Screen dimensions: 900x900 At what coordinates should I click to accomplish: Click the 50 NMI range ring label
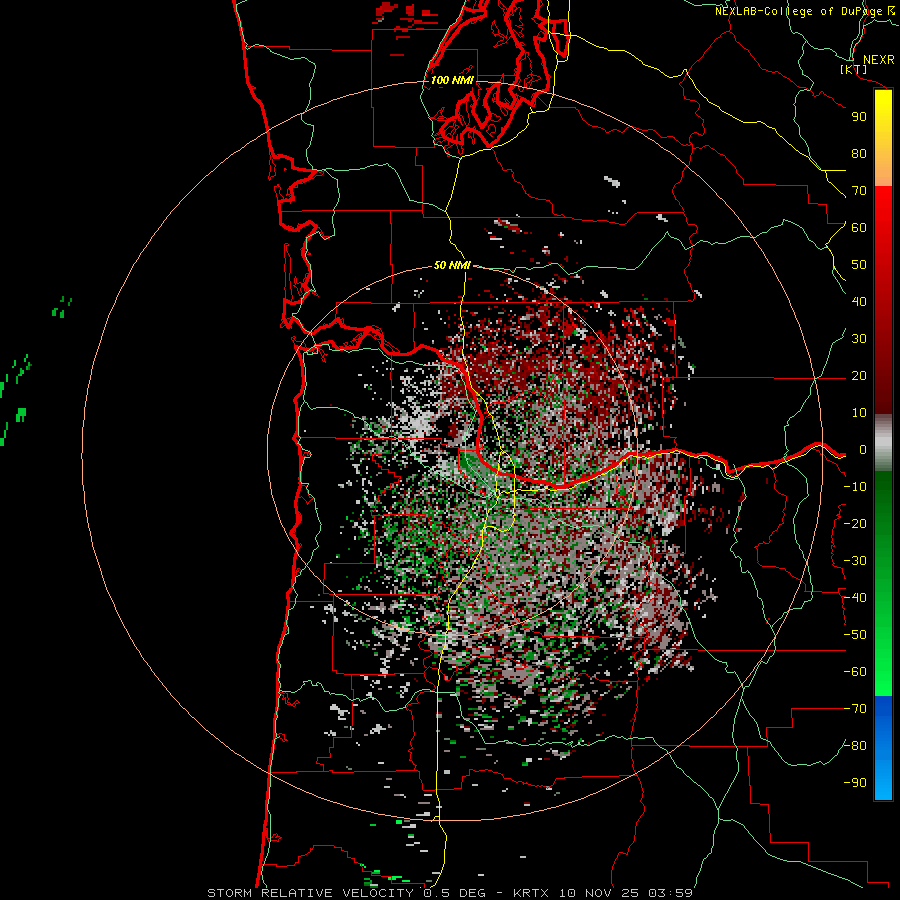pyautogui.click(x=452, y=265)
